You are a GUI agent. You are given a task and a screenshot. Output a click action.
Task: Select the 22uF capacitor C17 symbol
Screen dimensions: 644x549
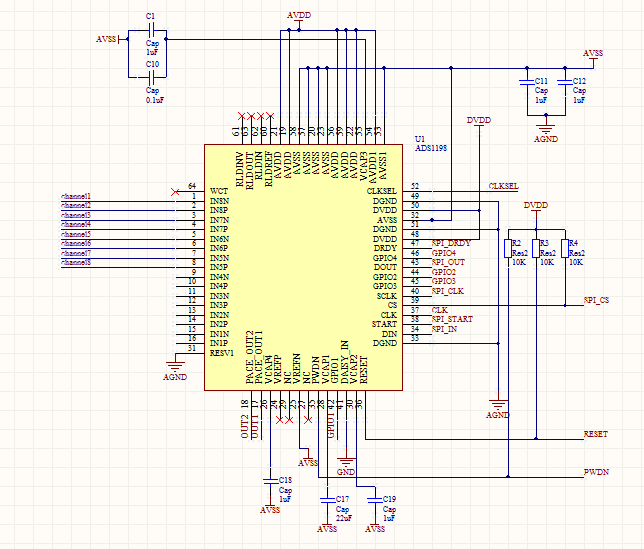(x=327, y=500)
